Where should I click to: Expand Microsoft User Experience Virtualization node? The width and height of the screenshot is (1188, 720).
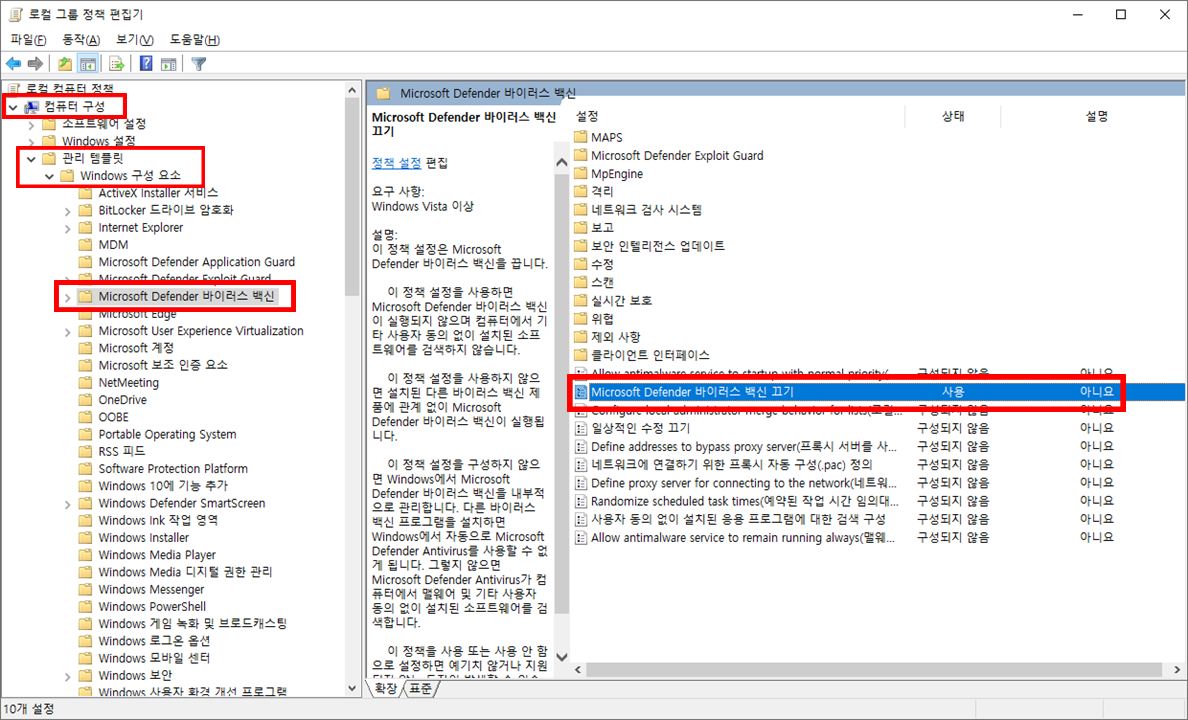click(x=67, y=332)
